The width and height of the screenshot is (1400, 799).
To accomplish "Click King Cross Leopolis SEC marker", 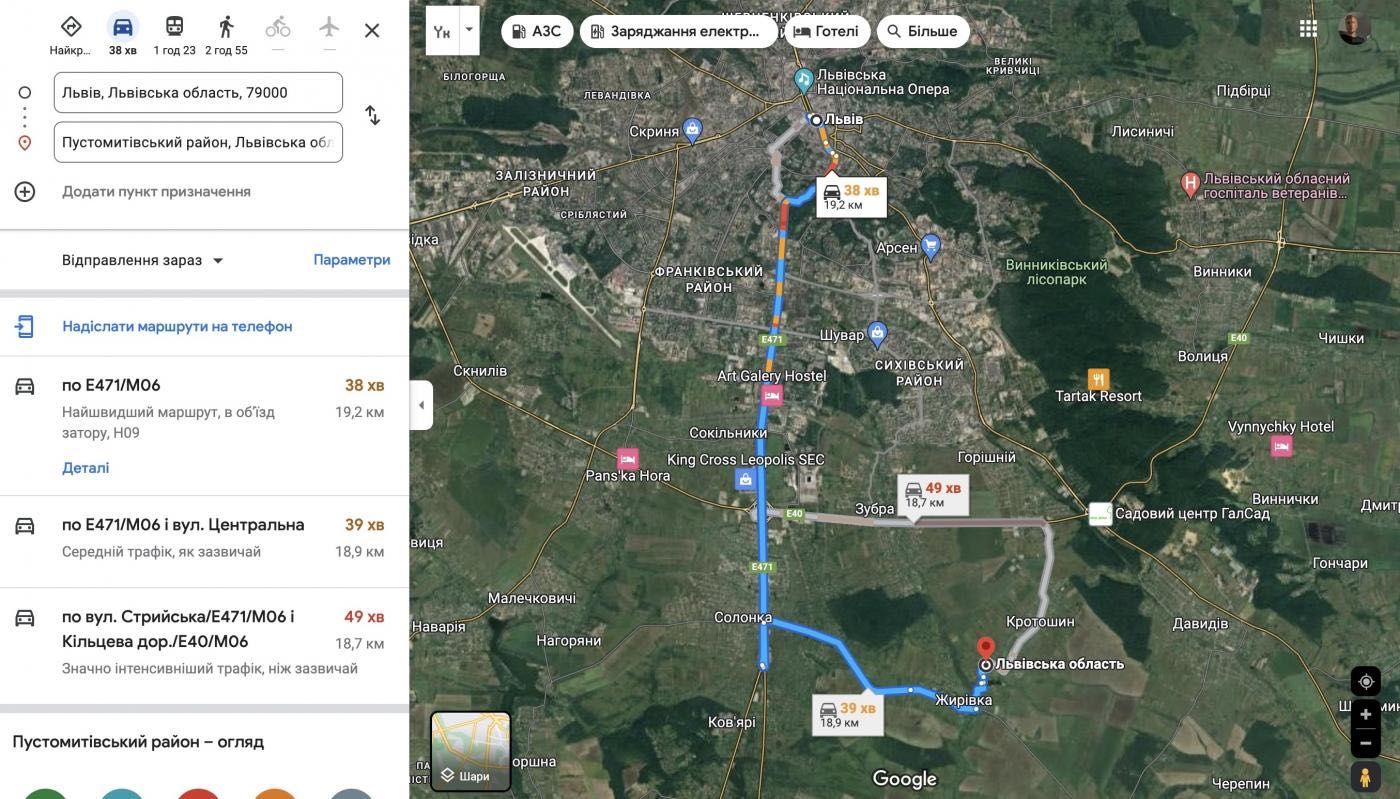I will [x=745, y=480].
